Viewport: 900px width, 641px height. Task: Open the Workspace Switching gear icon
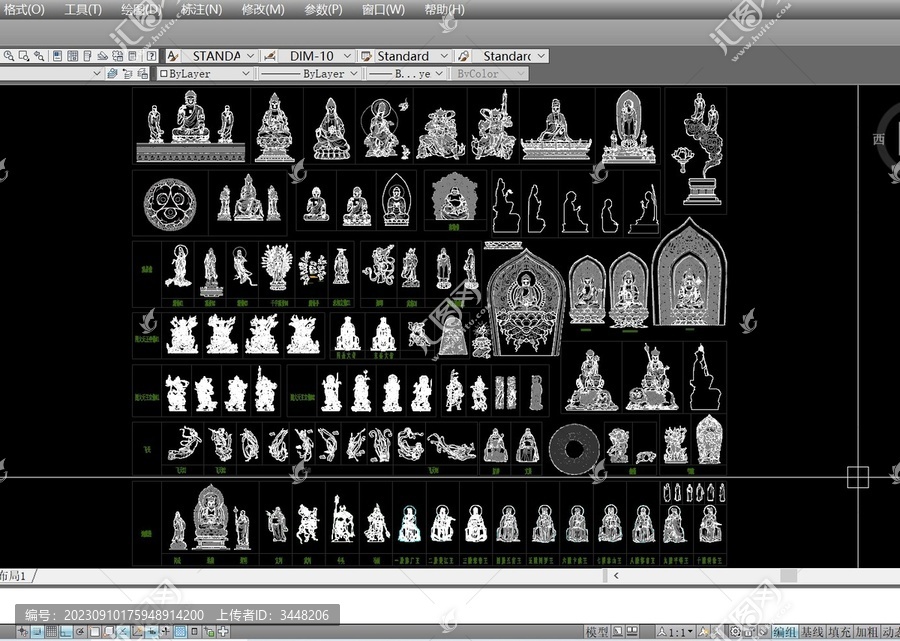pyautogui.click(x=735, y=632)
